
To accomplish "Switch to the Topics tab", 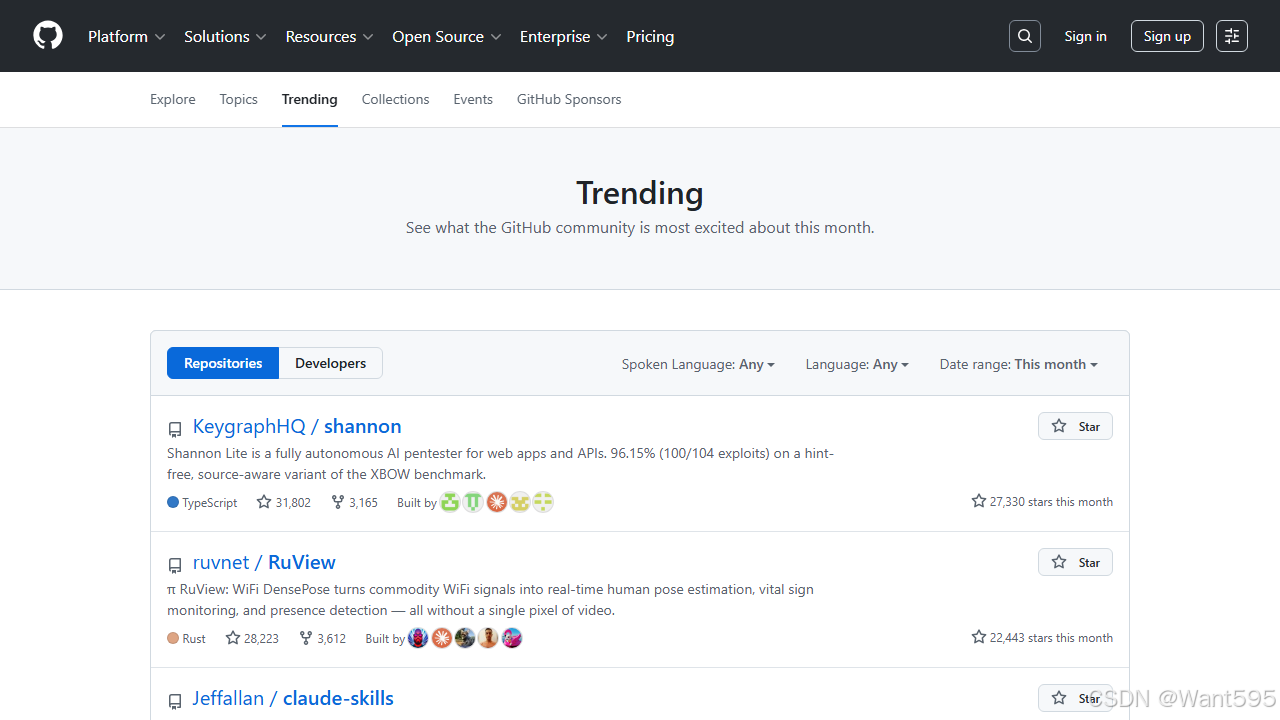I will [239, 99].
